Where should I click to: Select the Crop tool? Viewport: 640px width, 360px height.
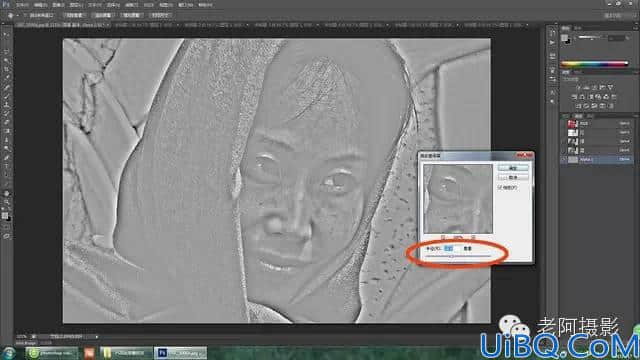pos(7,69)
